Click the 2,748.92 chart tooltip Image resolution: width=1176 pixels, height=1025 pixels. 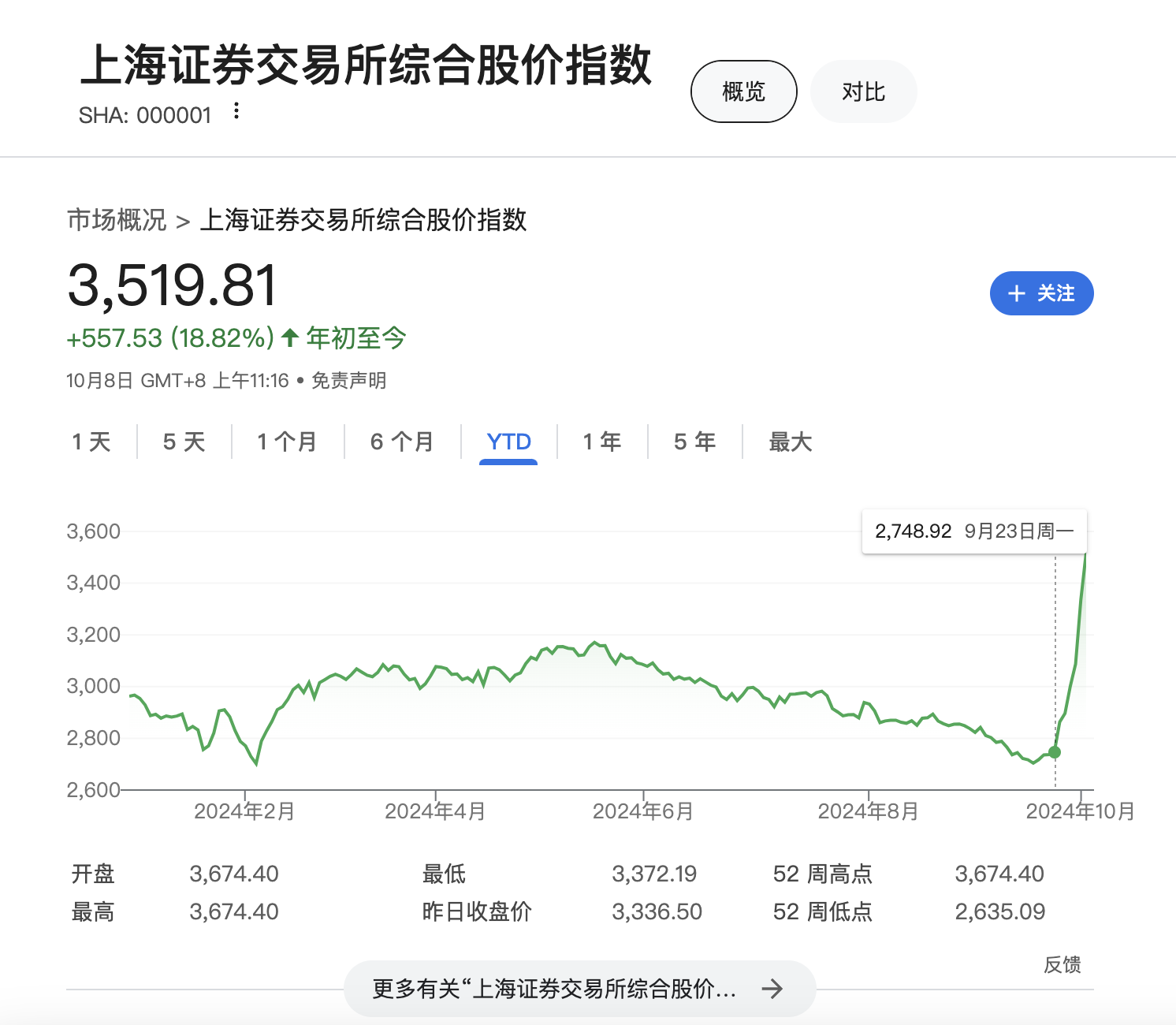point(974,531)
